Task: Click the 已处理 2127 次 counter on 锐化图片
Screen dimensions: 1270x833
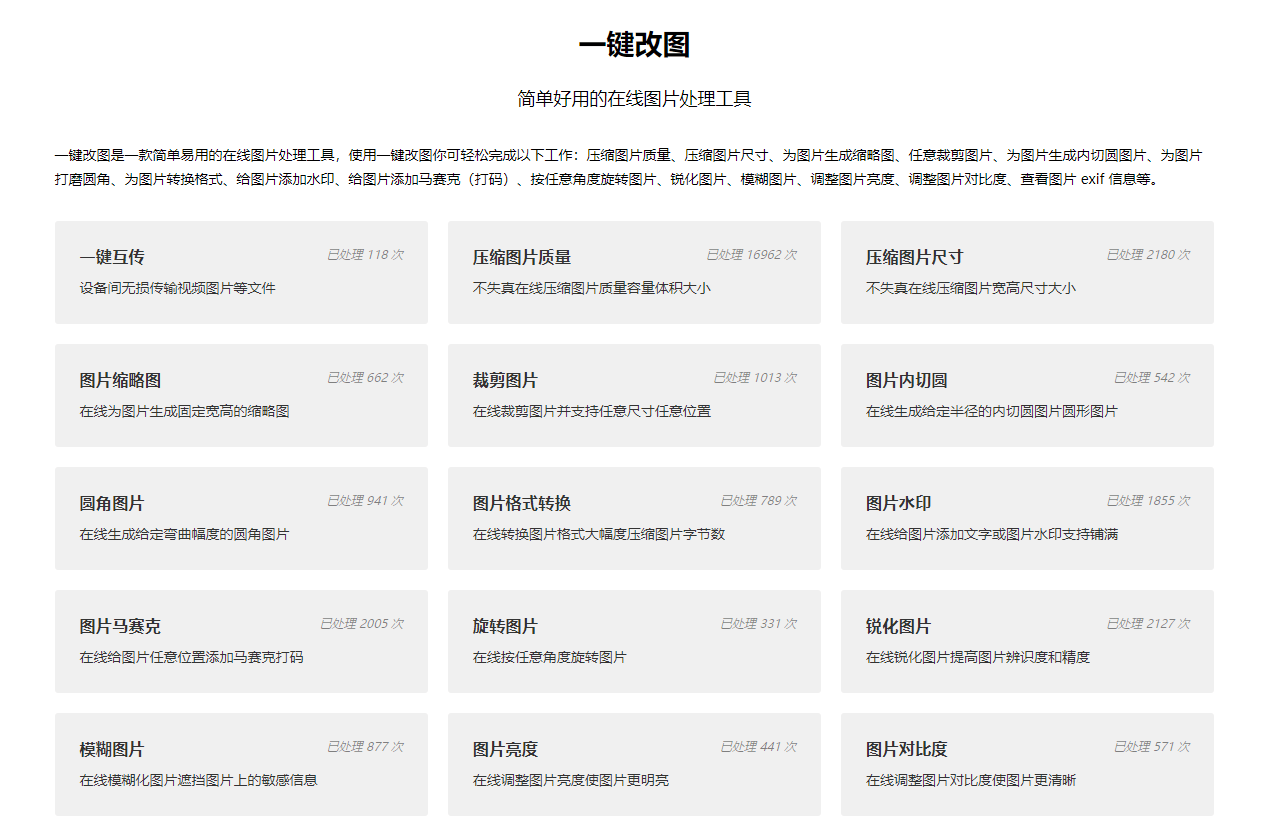Action: pos(1147,622)
